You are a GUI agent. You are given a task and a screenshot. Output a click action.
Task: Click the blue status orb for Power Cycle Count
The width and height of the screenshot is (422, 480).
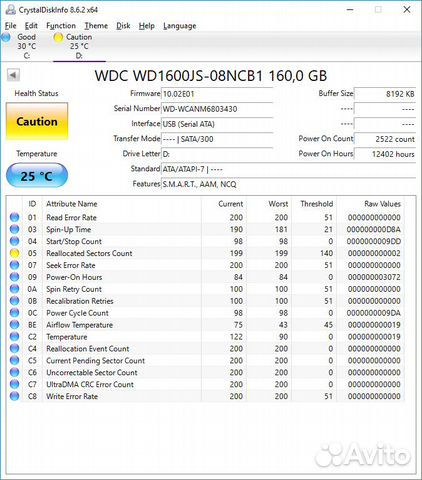coord(14,313)
